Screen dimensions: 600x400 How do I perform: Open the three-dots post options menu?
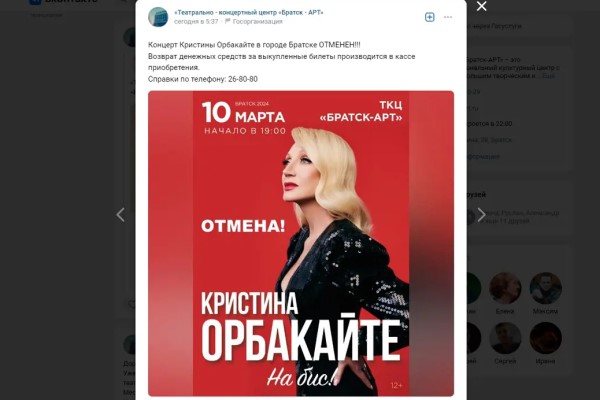click(448, 17)
